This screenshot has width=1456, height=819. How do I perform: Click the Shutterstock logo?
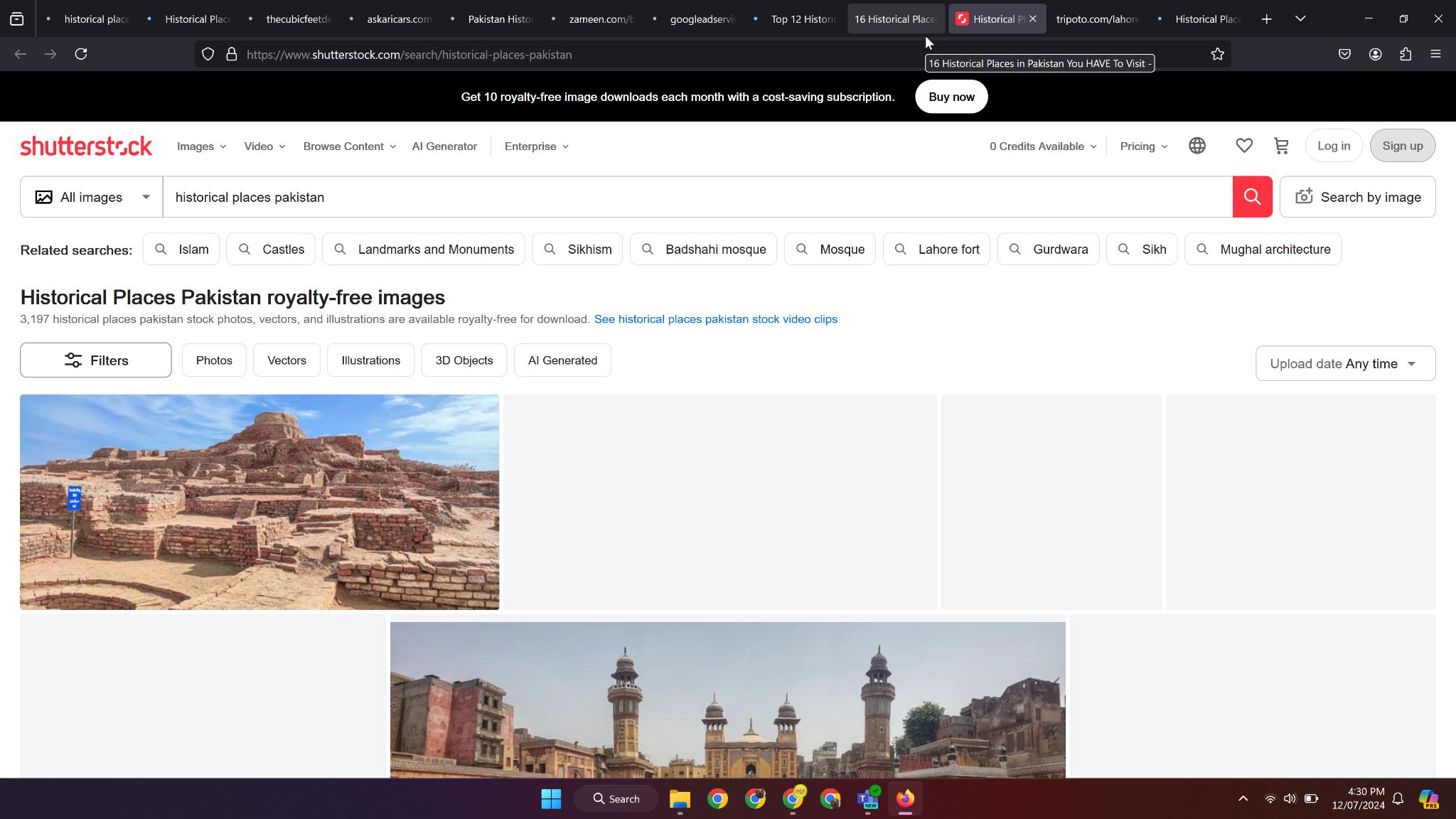click(86, 146)
